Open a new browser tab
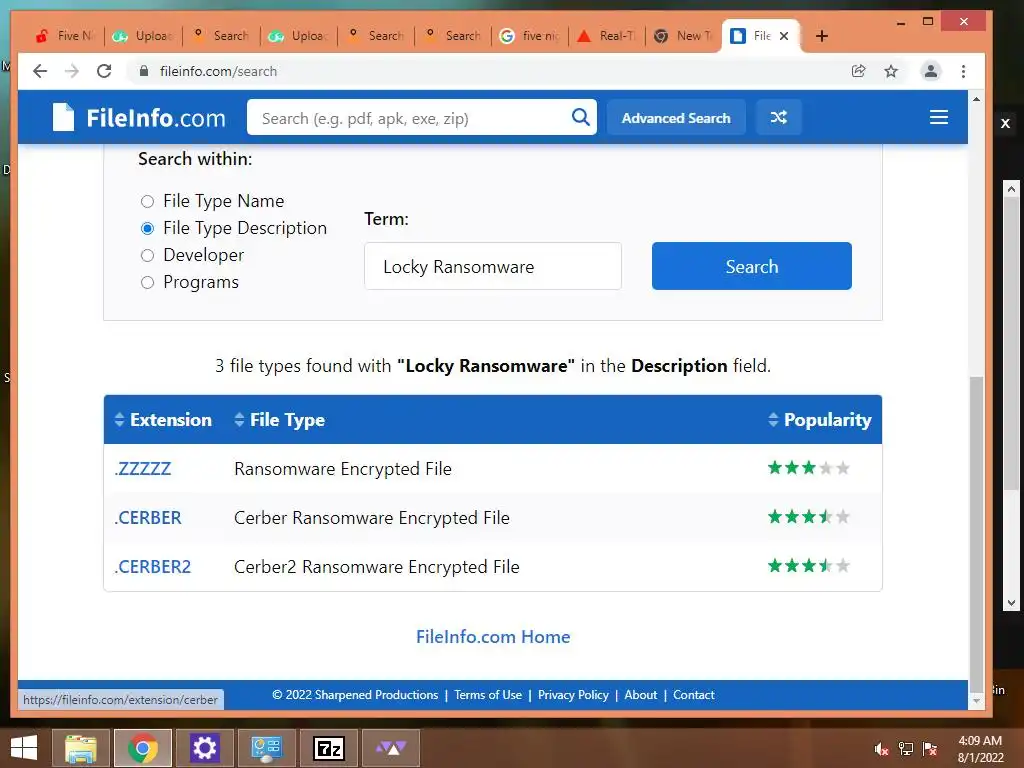 [822, 36]
